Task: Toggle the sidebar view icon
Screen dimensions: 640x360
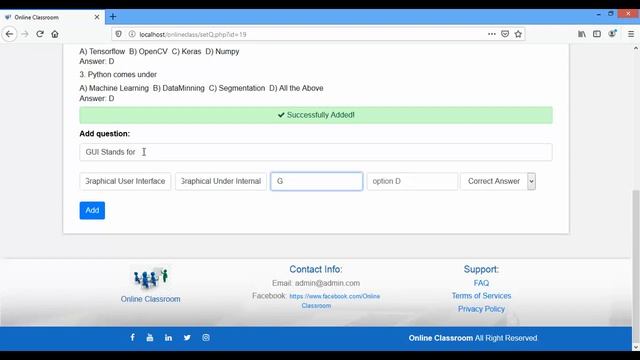Action: coord(597,34)
